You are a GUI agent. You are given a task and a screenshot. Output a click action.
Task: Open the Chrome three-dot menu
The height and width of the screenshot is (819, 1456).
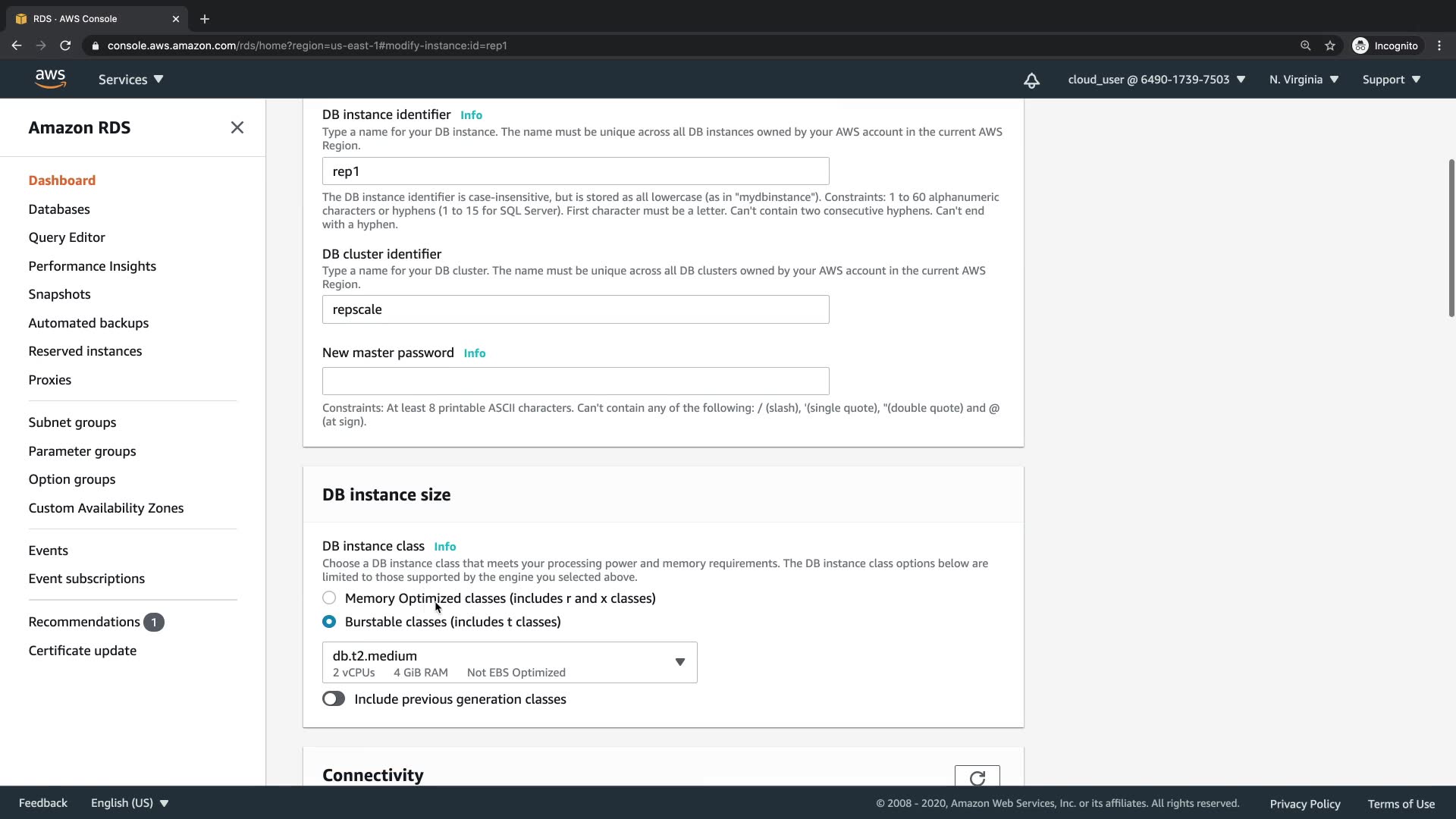pos(1439,45)
